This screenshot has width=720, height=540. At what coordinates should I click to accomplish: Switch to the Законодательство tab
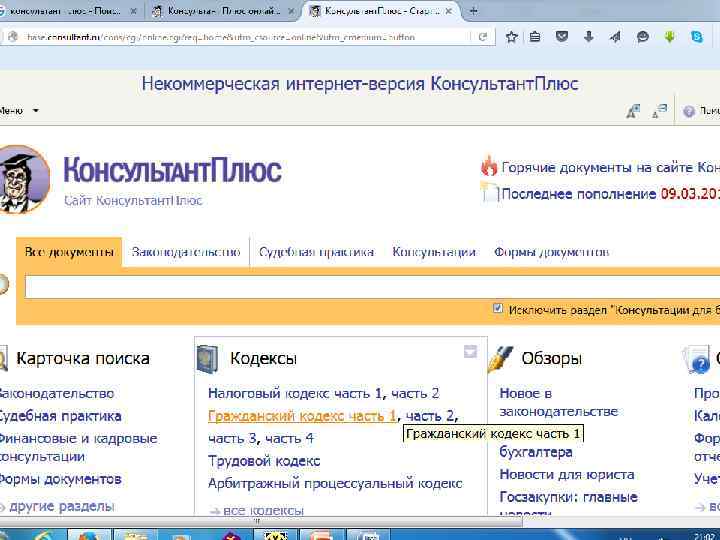(x=186, y=252)
